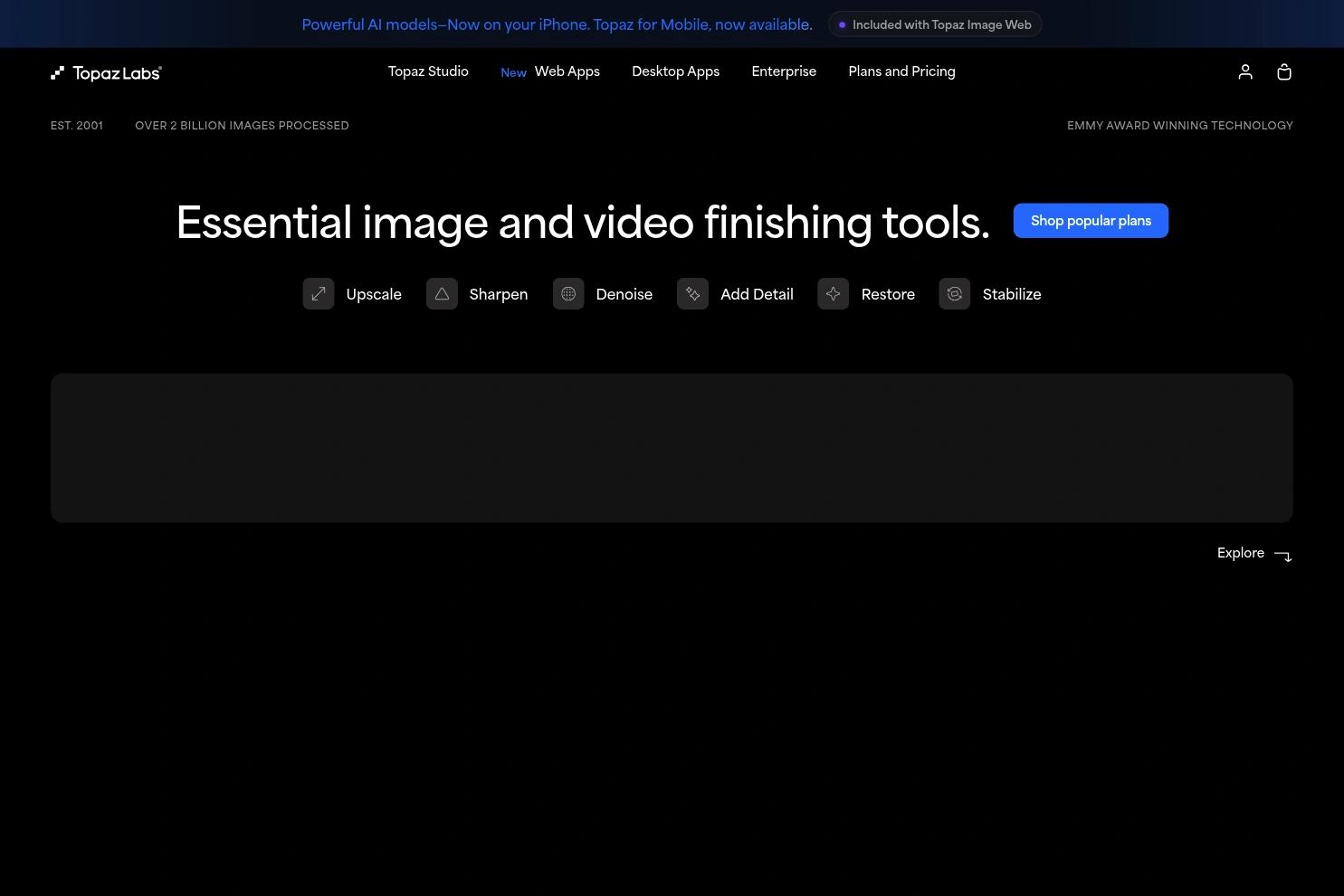Click the EST. 2001 text
The image size is (1344, 896).
tap(77, 126)
